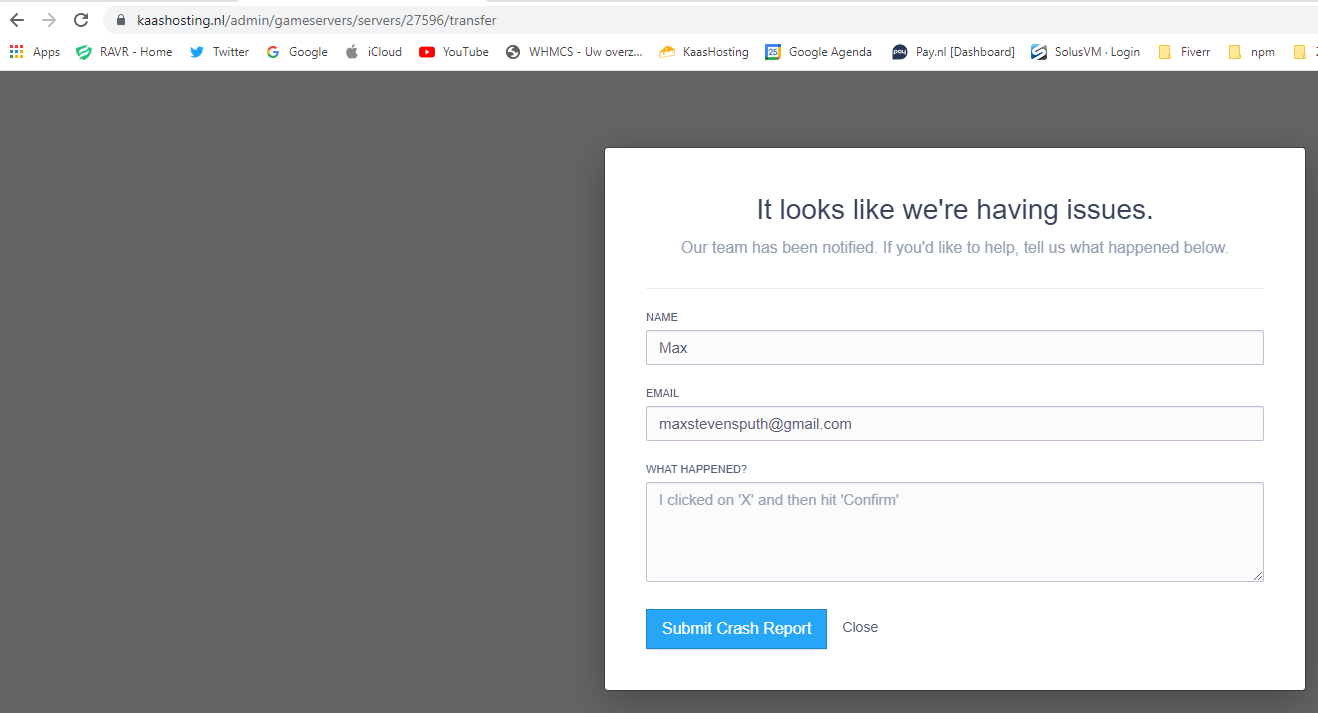This screenshot has width=1318, height=713.
Task: Click the browser back arrow
Action: point(17,20)
